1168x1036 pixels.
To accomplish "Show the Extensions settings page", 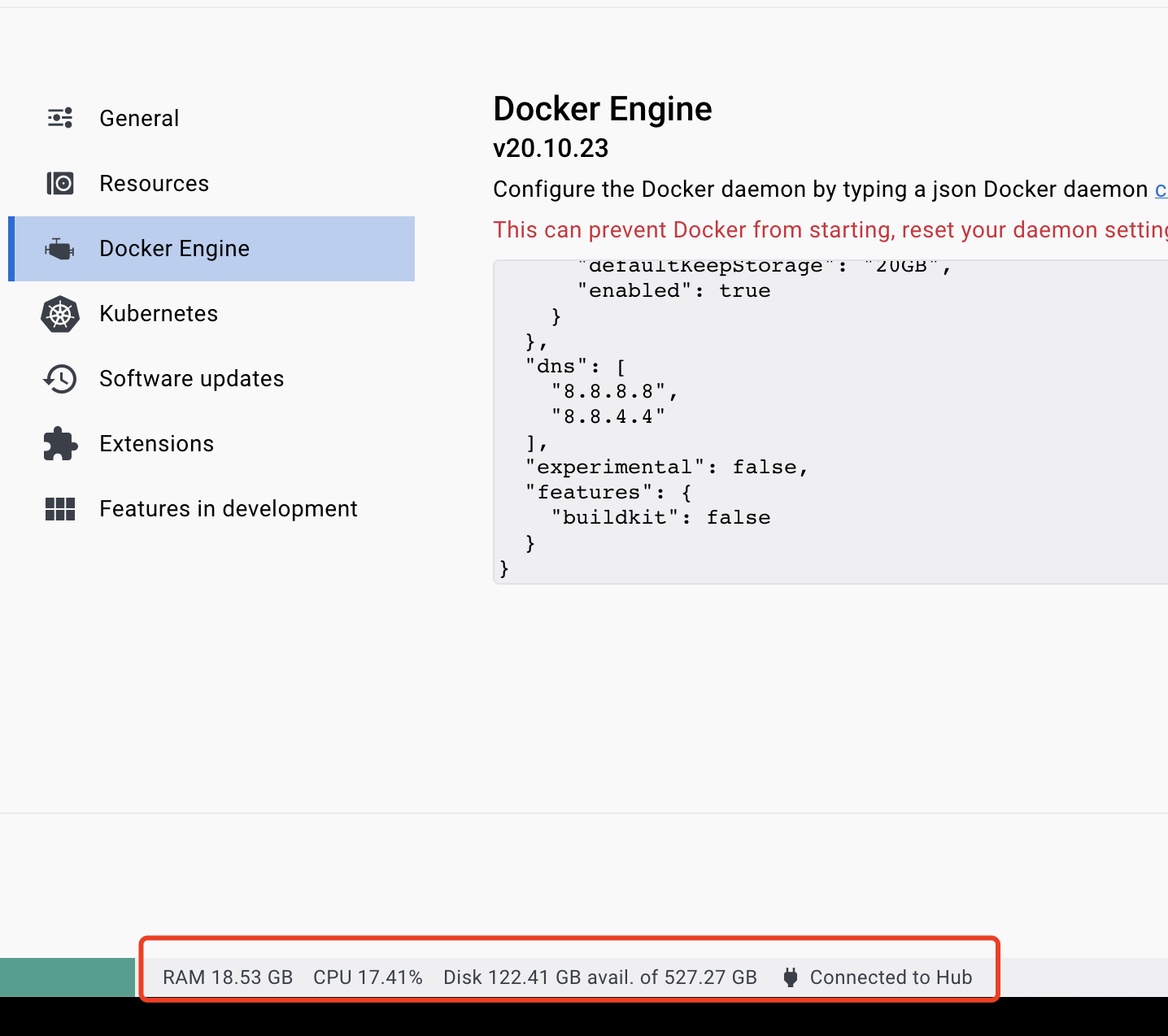I will tap(211, 444).
